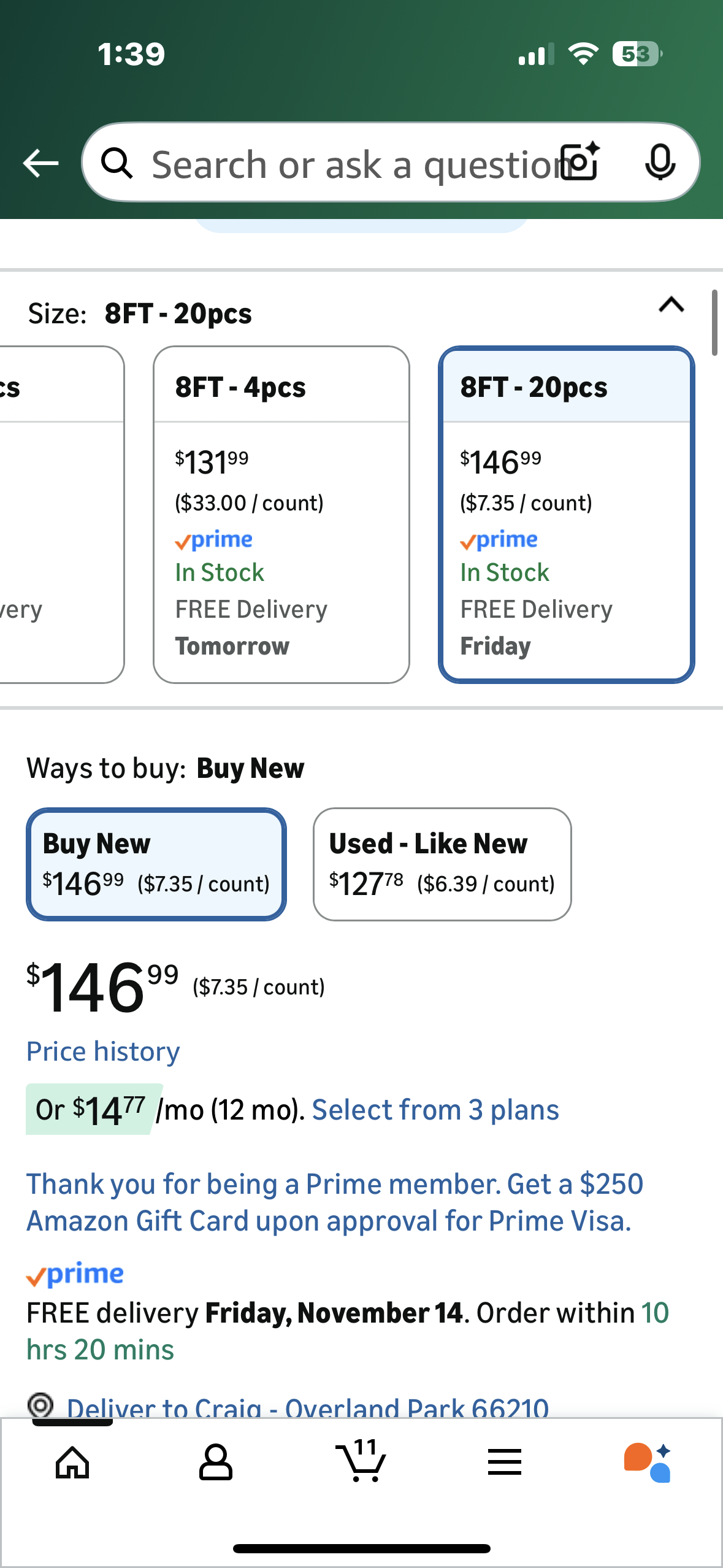The image size is (723, 1568).
Task: Open the Price history link
Action: point(103,1051)
